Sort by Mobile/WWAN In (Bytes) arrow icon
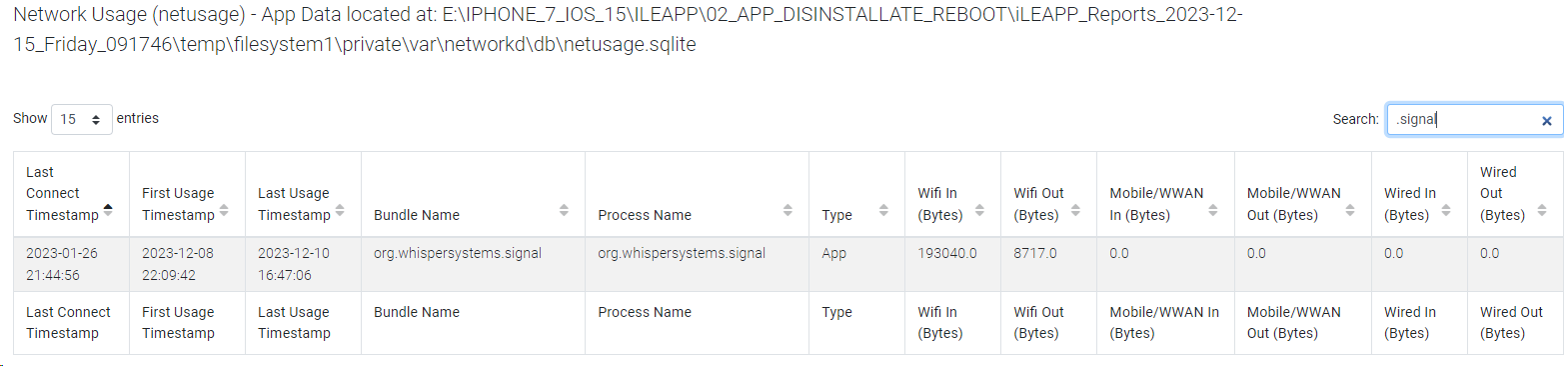The height and width of the screenshot is (366, 1568). point(1213,210)
